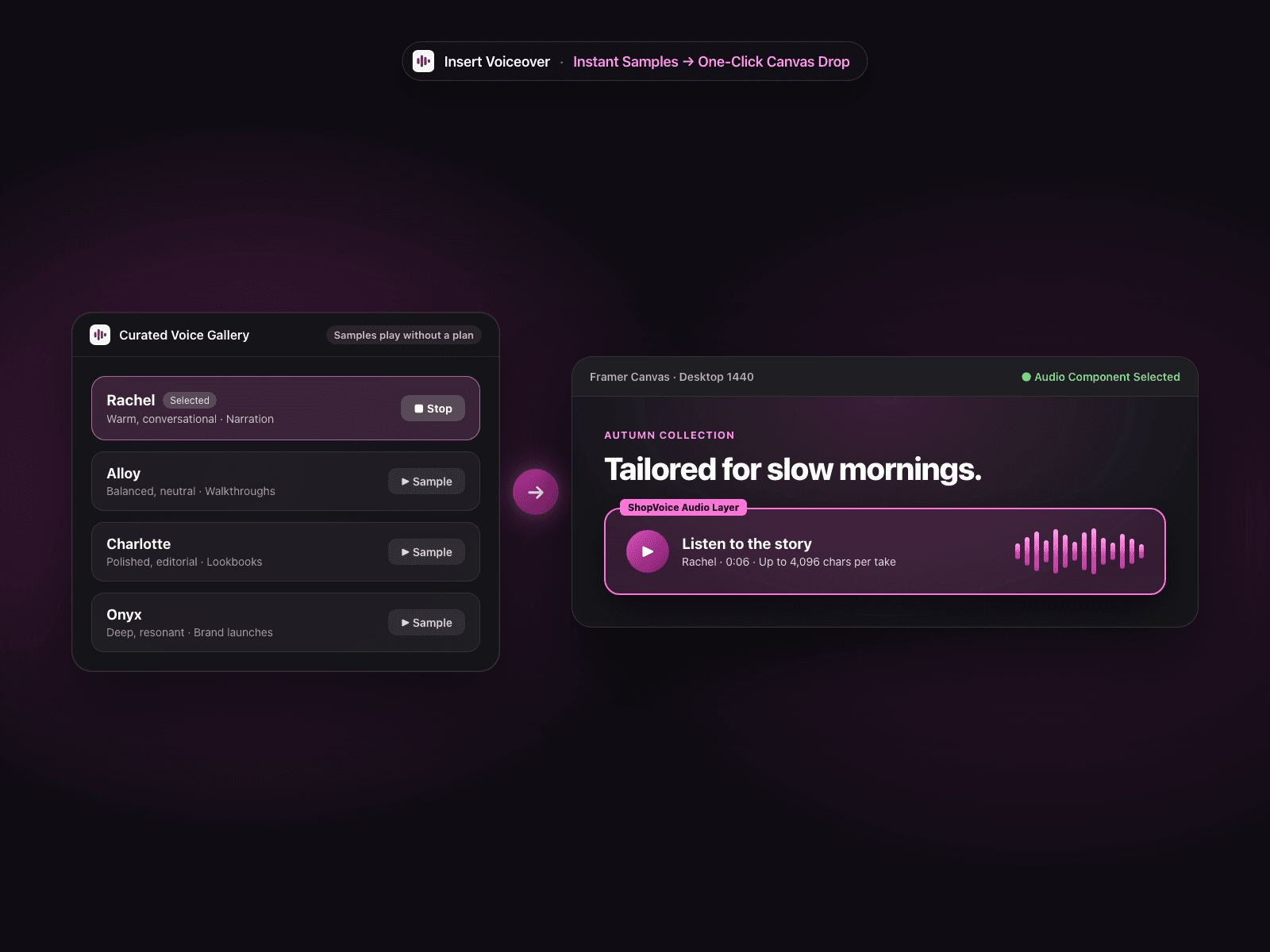The height and width of the screenshot is (952, 1270).
Task: Select the Onyx voice name
Action: 125,615
